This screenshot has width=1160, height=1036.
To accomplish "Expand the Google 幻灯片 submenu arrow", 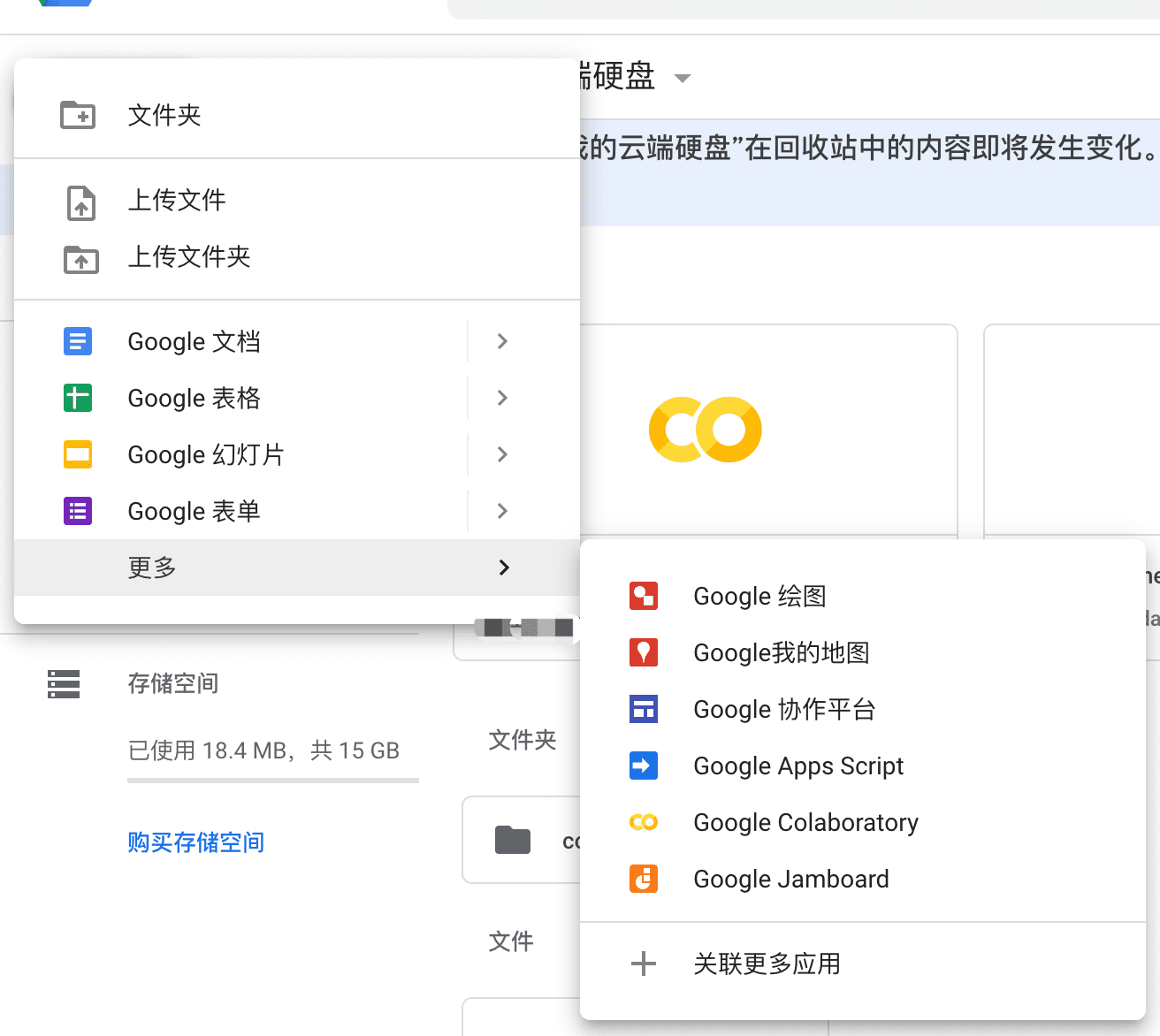I will pos(502,454).
